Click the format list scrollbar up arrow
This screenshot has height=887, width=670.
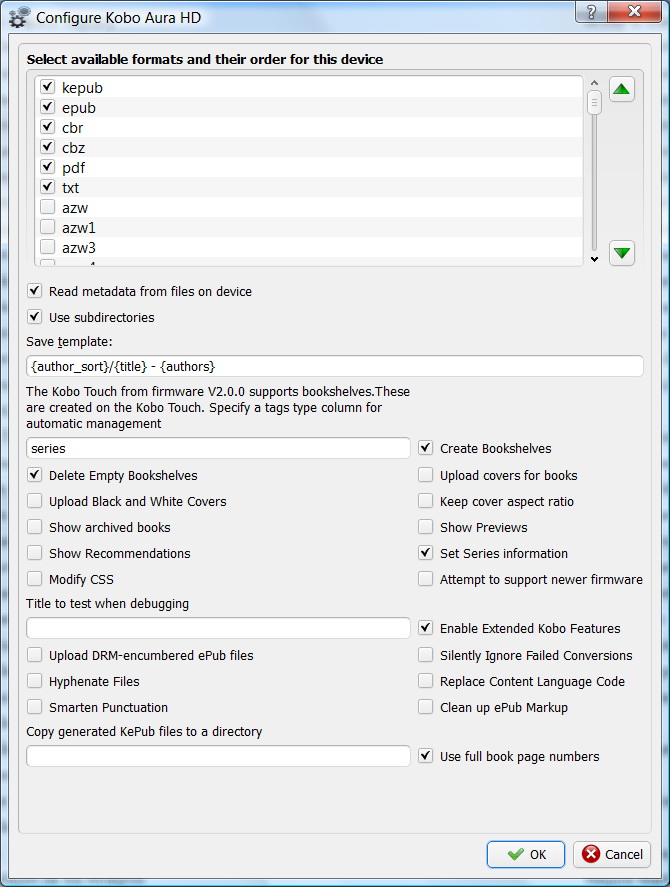click(x=594, y=83)
